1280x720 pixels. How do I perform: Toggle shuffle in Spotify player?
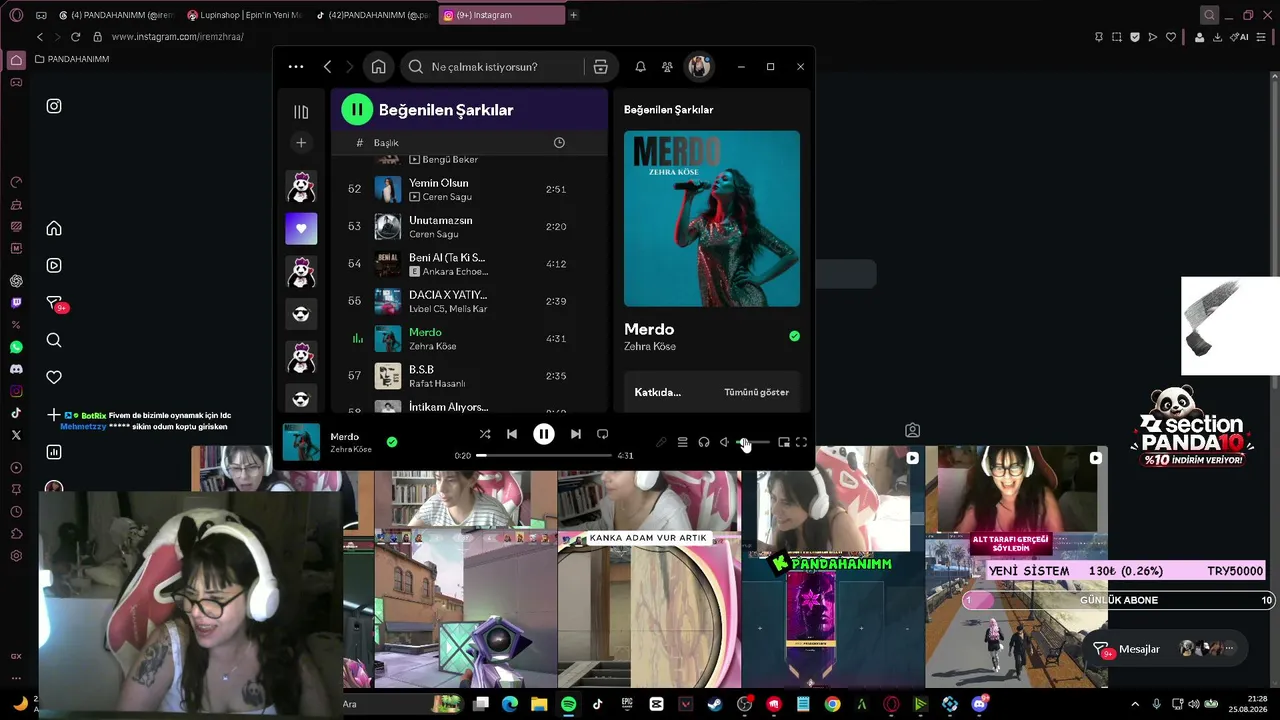pyautogui.click(x=485, y=434)
